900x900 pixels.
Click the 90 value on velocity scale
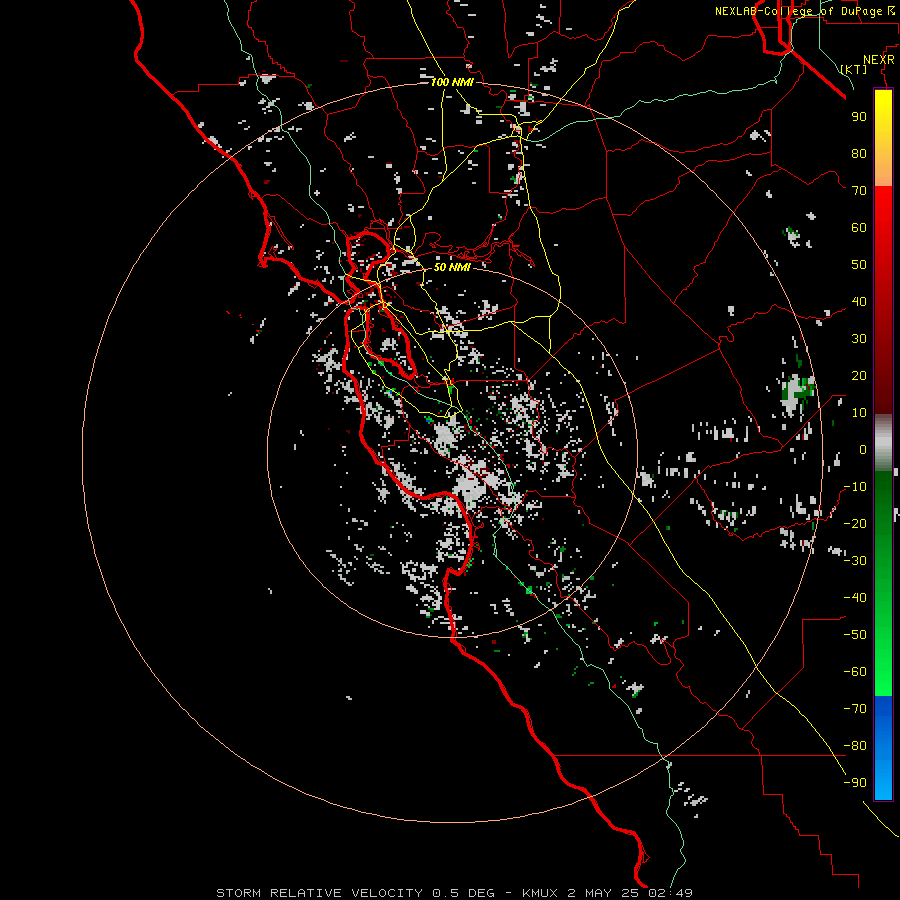coord(859,117)
